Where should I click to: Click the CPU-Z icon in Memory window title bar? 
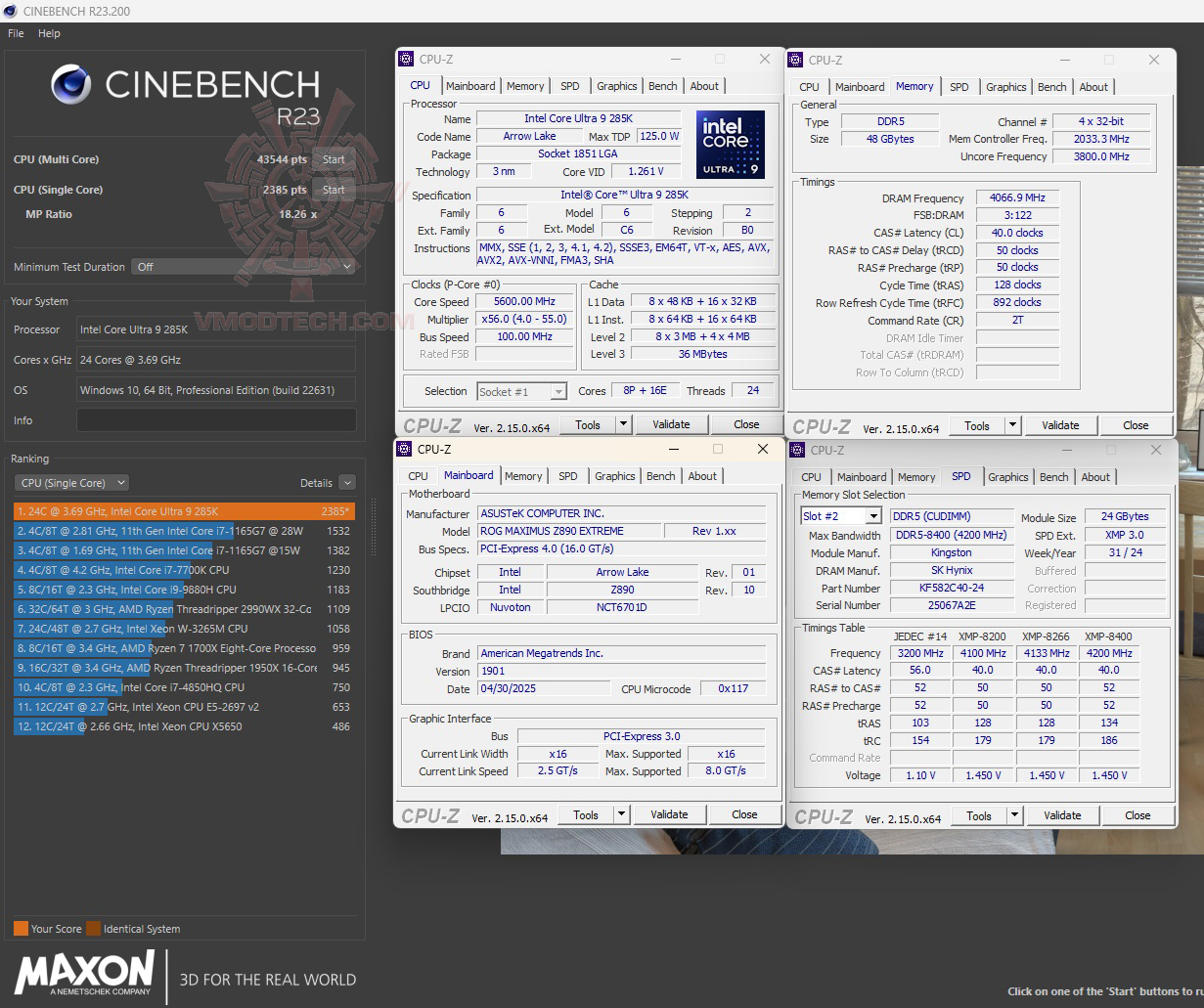(796, 60)
